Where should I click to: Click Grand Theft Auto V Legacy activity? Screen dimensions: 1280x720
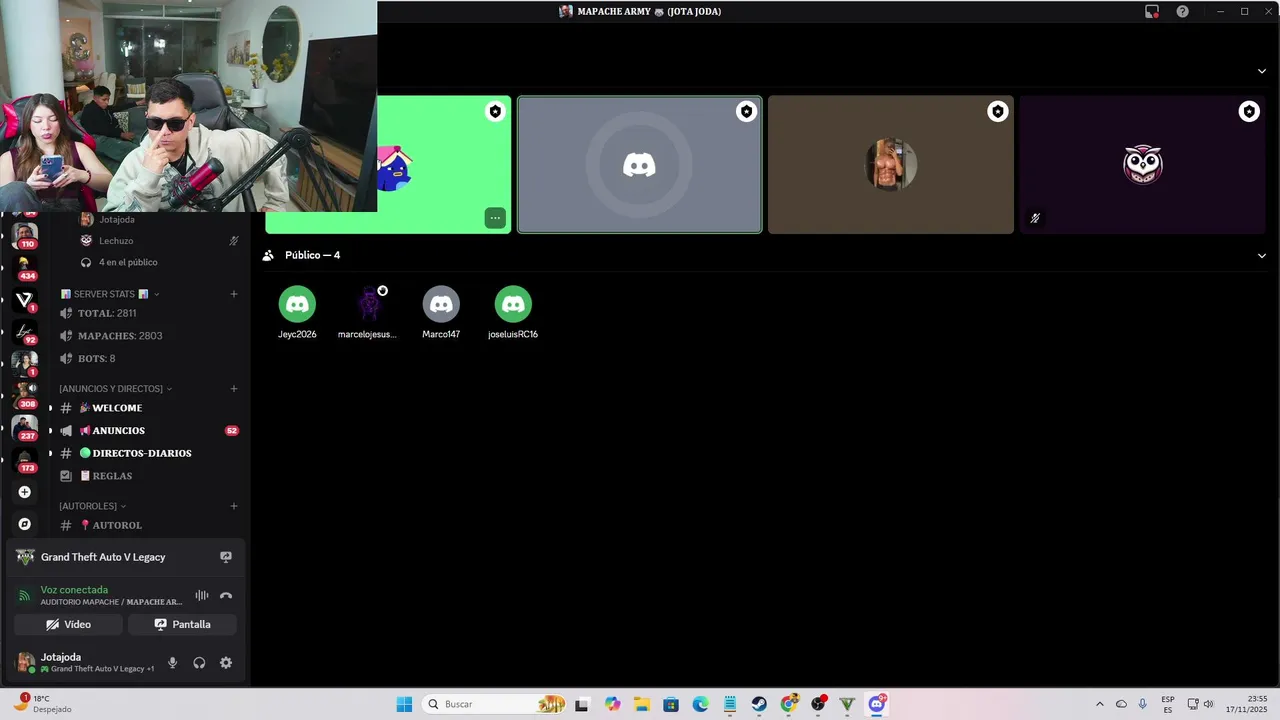[x=103, y=557]
